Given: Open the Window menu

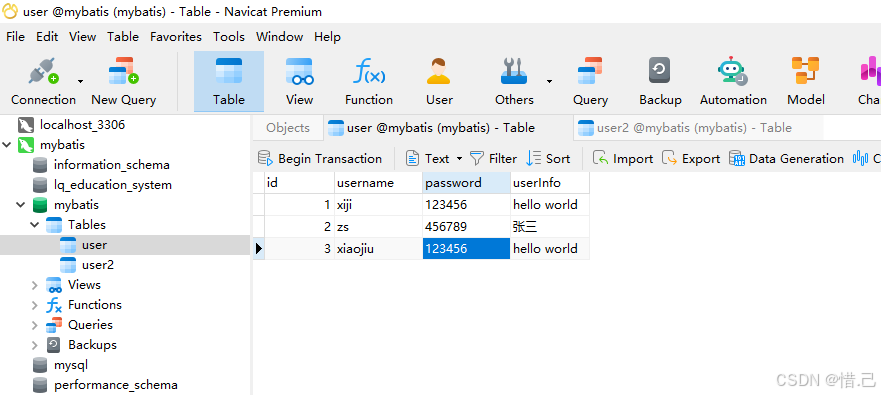Looking at the screenshot, I should point(279,37).
